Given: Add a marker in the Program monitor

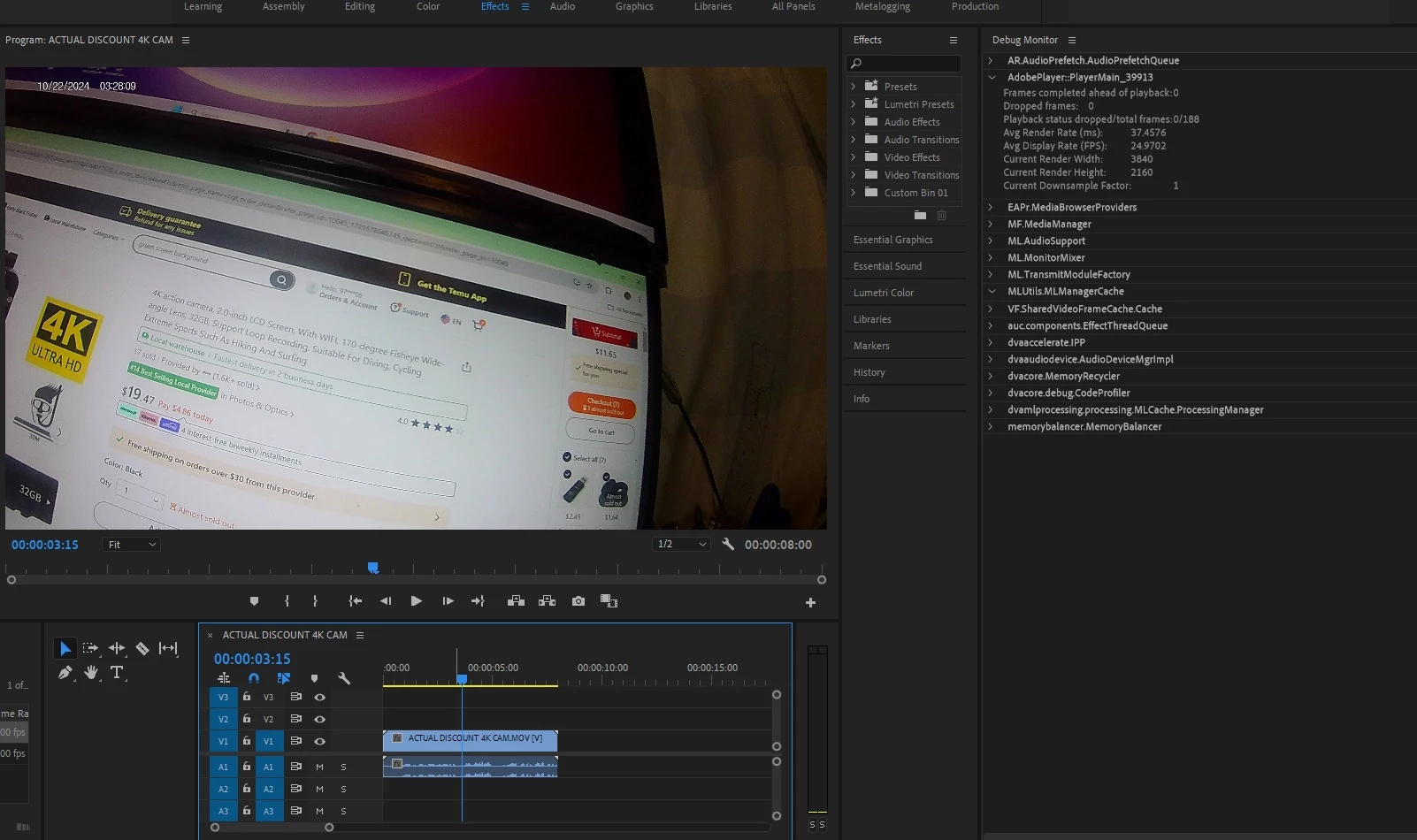Looking at the screenshot, I should 255,601.
